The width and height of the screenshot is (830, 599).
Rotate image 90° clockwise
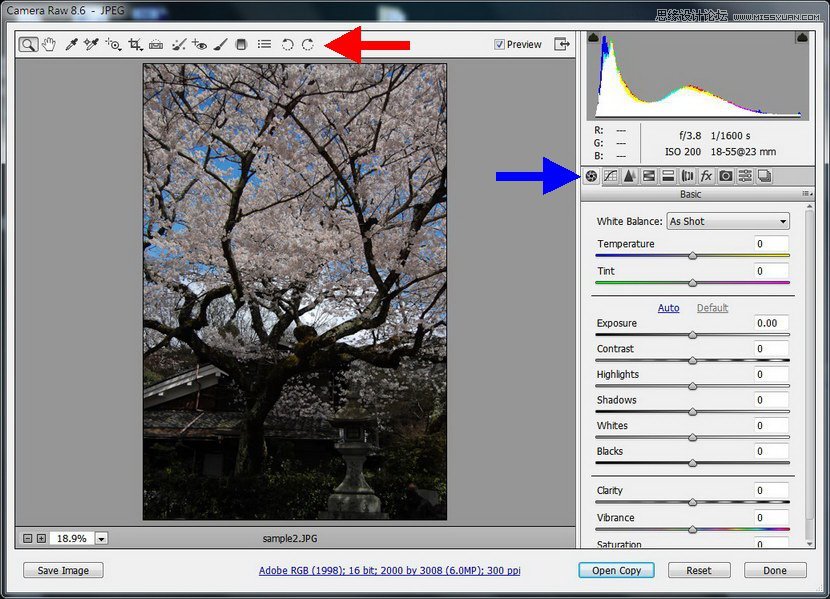[x=308, y=44]
